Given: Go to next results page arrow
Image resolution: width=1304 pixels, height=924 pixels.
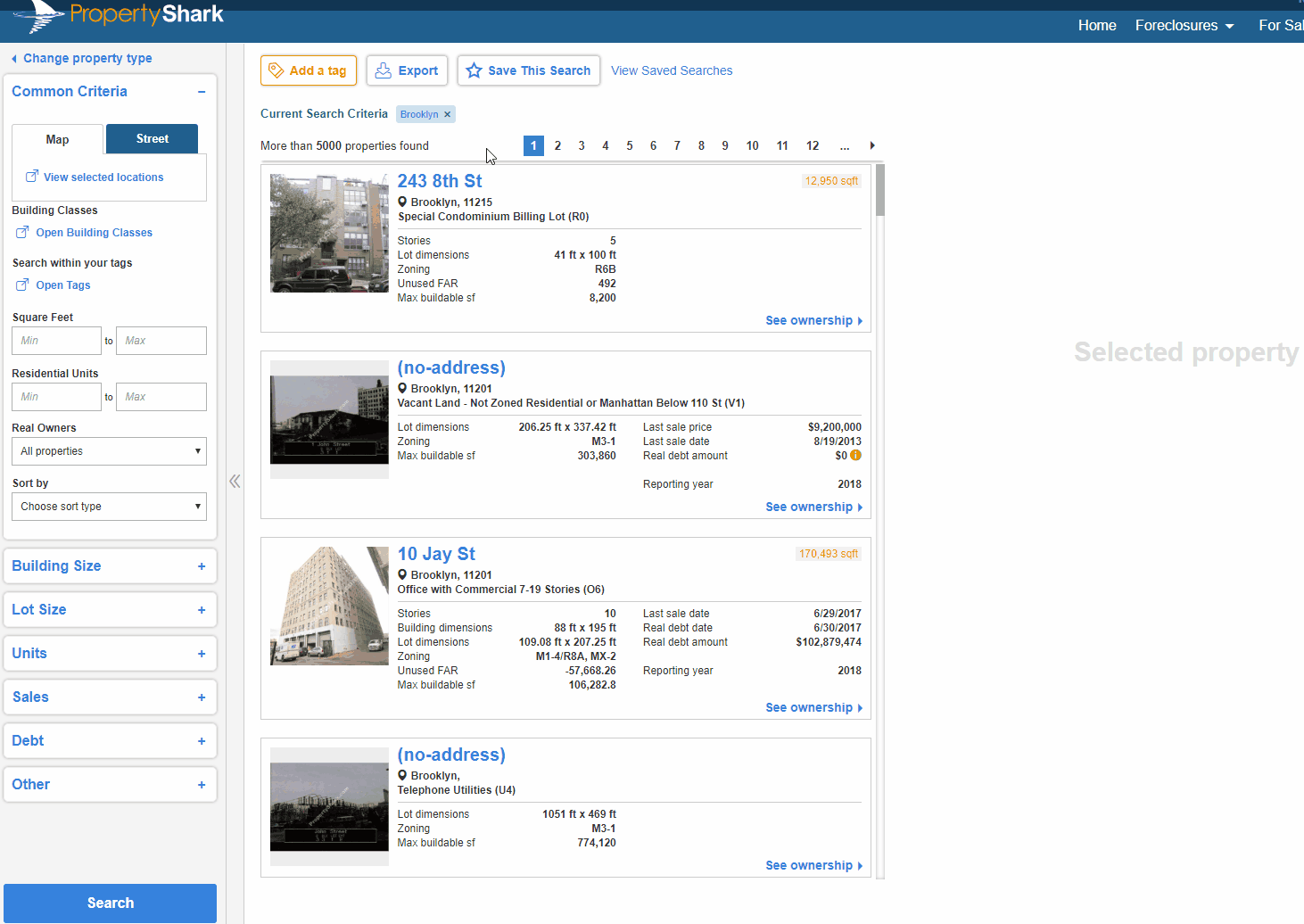Looking at the screenshot, I should [872, 145].
